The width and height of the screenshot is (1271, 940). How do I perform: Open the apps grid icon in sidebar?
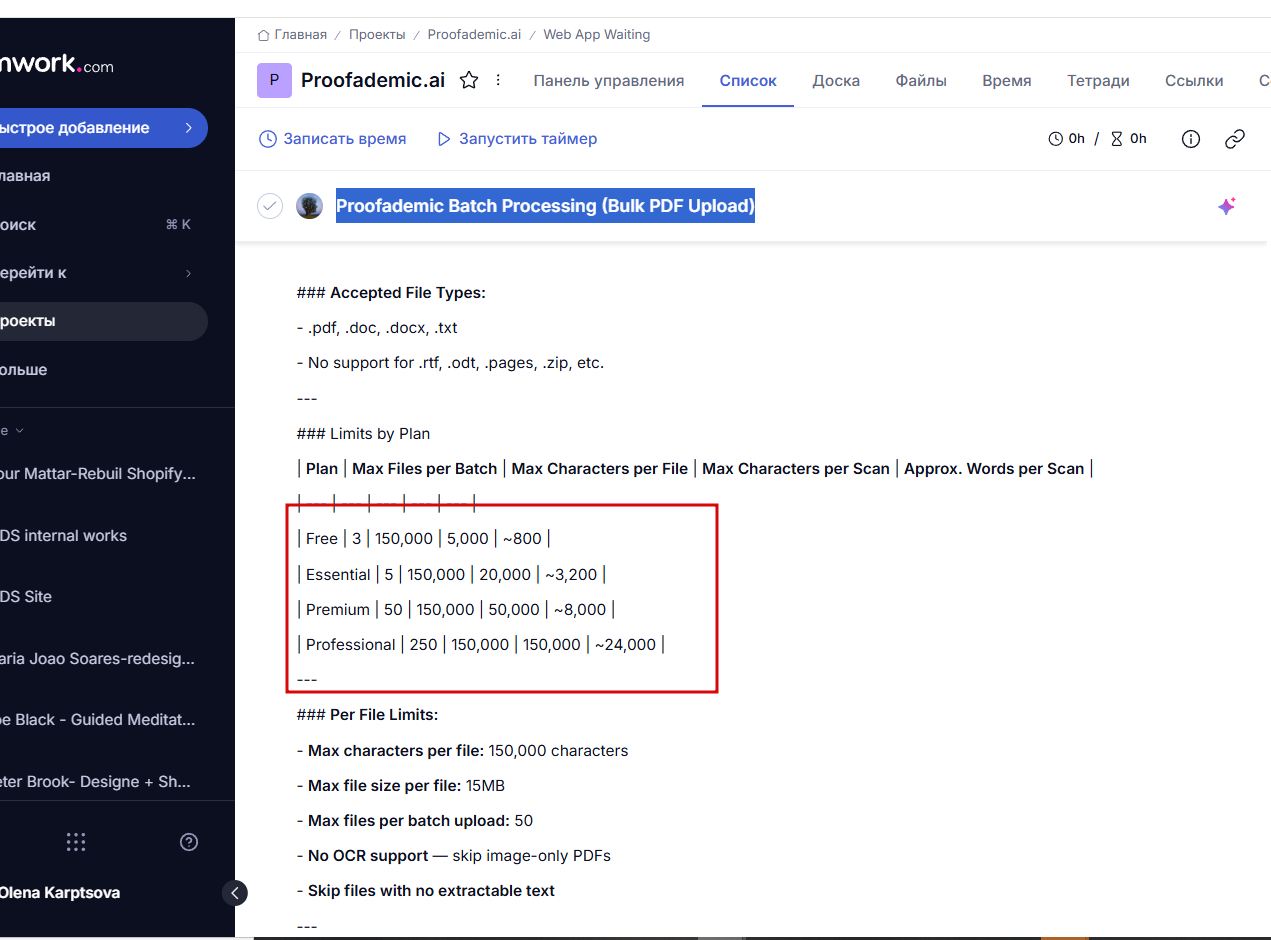(76, 842)
